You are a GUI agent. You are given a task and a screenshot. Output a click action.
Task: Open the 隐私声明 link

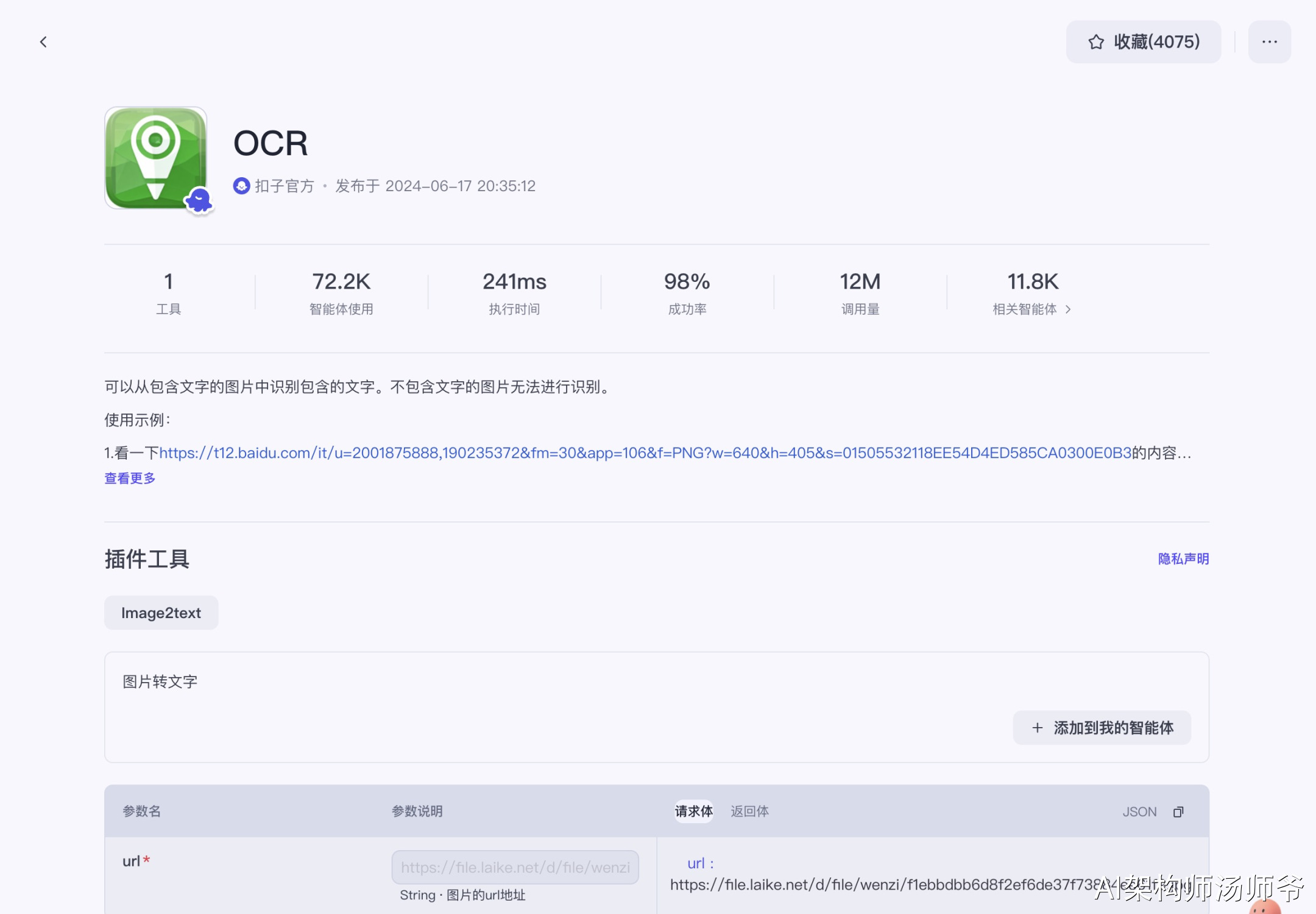(1183, 558)
